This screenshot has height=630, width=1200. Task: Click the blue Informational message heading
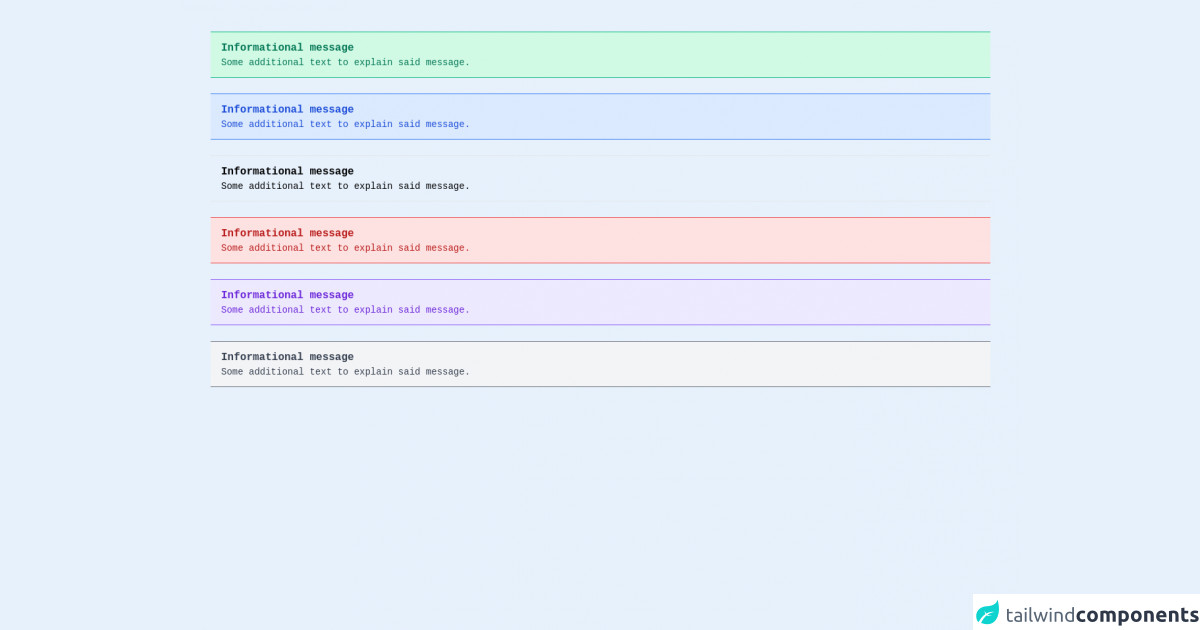tap(287, 109)
